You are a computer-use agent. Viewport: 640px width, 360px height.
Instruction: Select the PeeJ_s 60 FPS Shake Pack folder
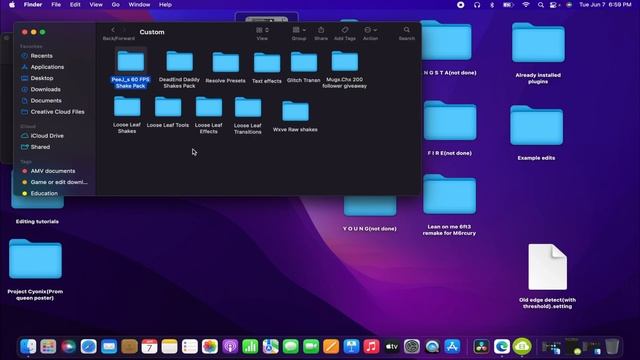click(x=131, y=61)
